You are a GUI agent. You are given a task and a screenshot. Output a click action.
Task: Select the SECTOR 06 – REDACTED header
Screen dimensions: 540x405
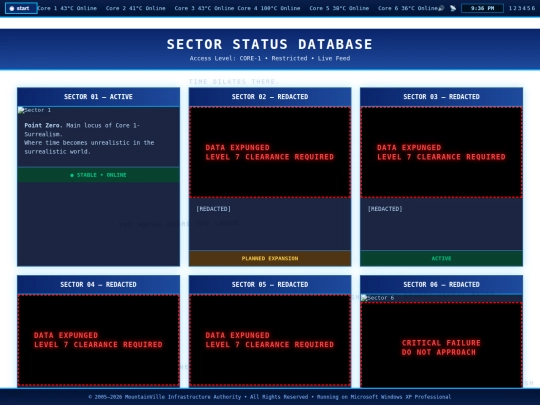coord(442,284)
